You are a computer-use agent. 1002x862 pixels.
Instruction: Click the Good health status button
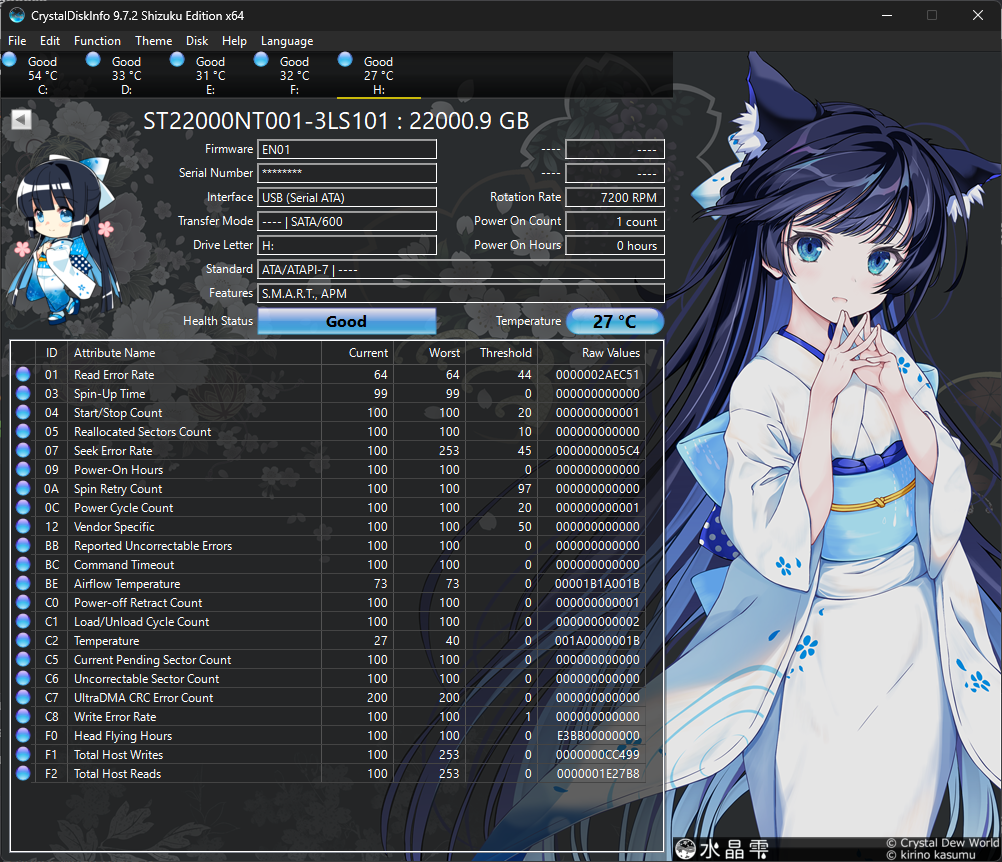pyautogui.click(x=346, y=322)
